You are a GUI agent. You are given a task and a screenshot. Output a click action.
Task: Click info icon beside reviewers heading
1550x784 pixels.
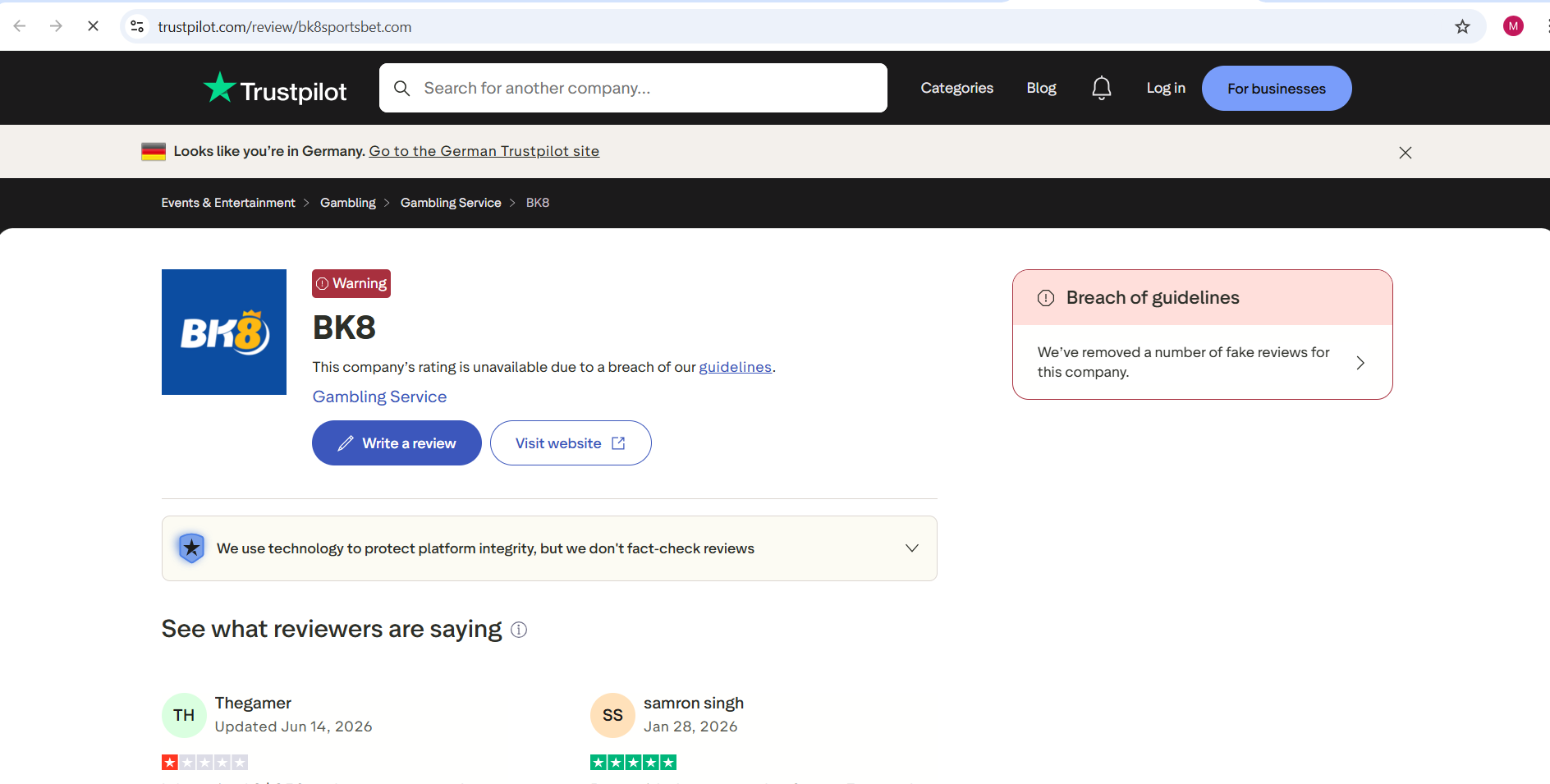point(519,630)
